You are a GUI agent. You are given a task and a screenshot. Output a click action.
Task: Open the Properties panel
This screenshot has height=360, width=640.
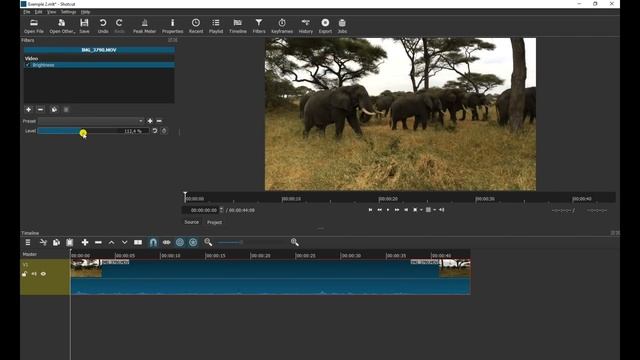pos(172,26)
